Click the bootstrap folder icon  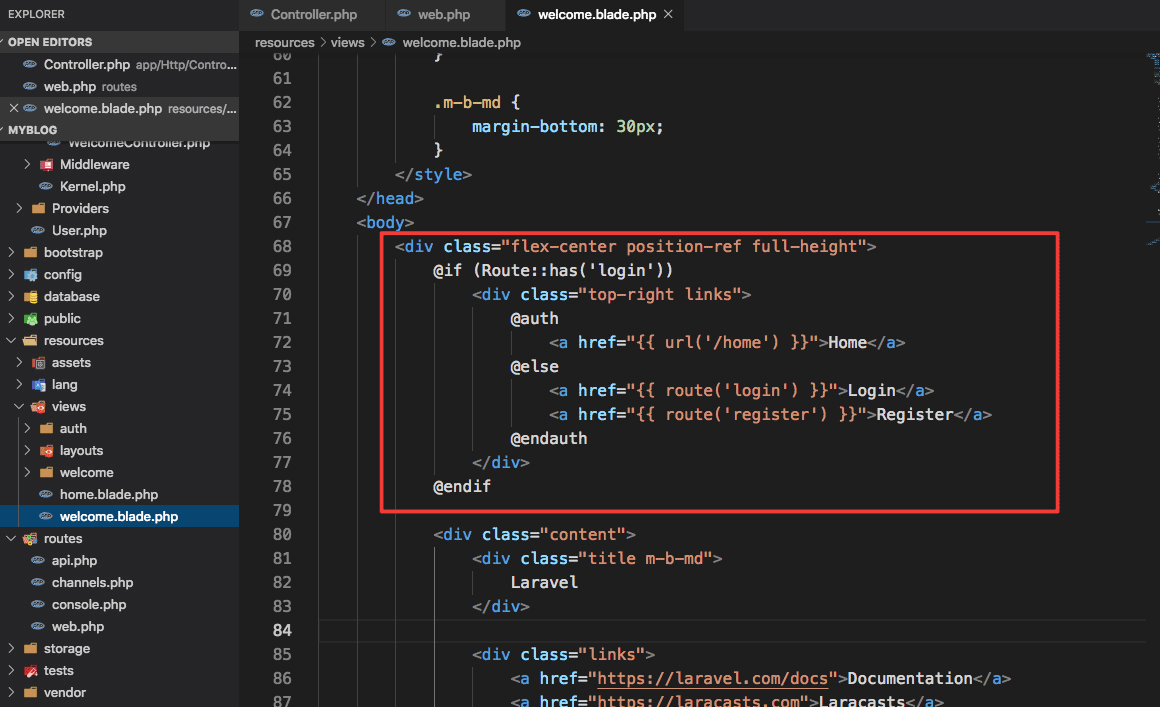tap(32, 252)
